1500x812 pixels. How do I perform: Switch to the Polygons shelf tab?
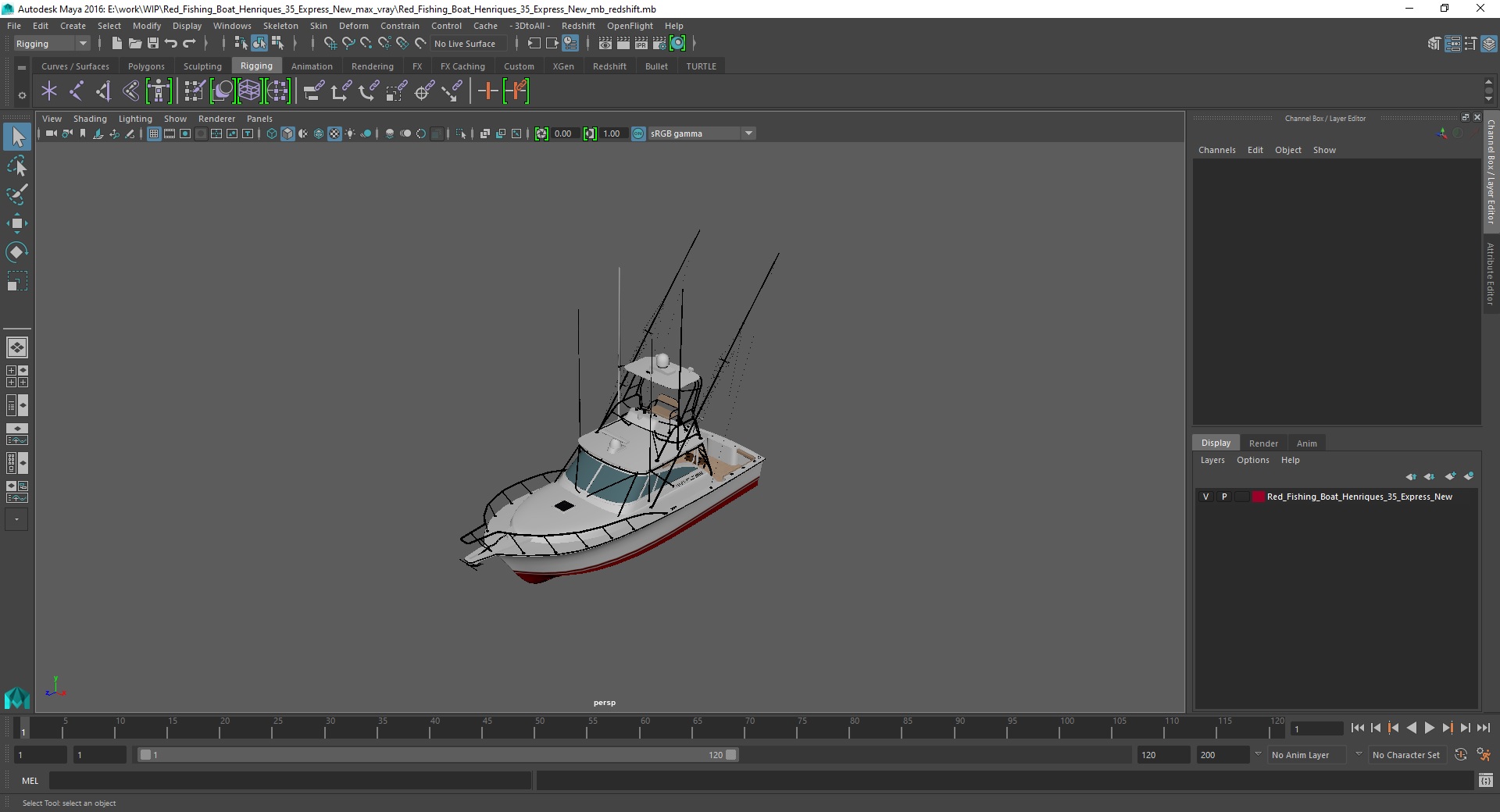pyautogui.click(x=146, y=66)
